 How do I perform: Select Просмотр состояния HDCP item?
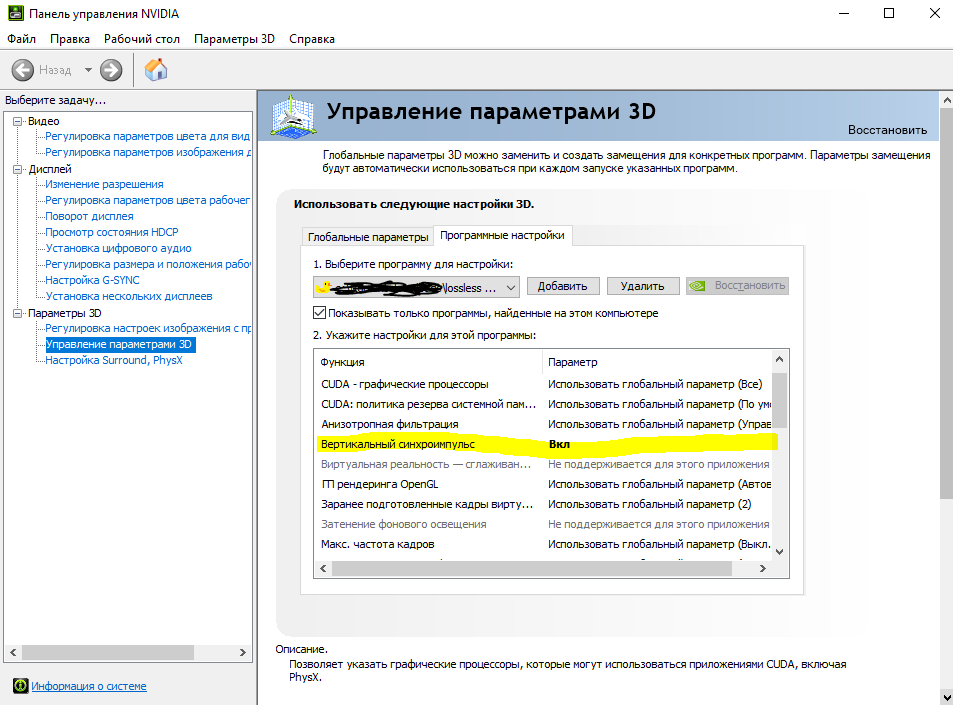pos(112,232)
